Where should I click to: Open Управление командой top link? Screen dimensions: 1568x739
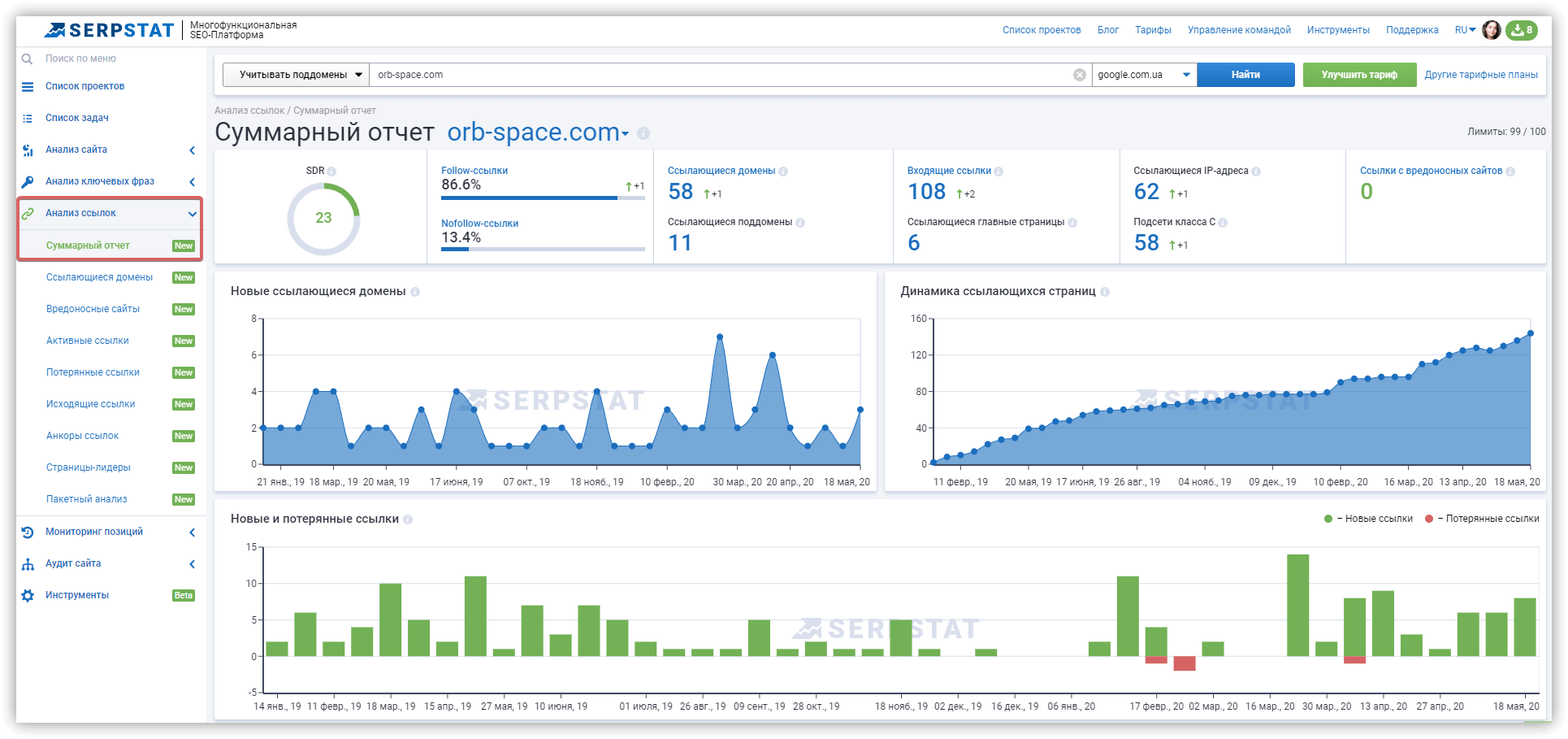[x=1239, y=30]
